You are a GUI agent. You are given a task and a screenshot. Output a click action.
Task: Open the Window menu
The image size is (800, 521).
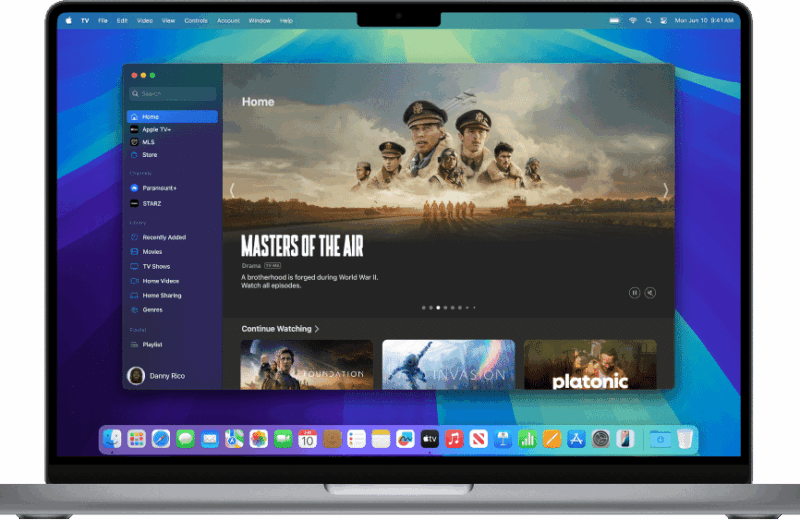(260, 21)
